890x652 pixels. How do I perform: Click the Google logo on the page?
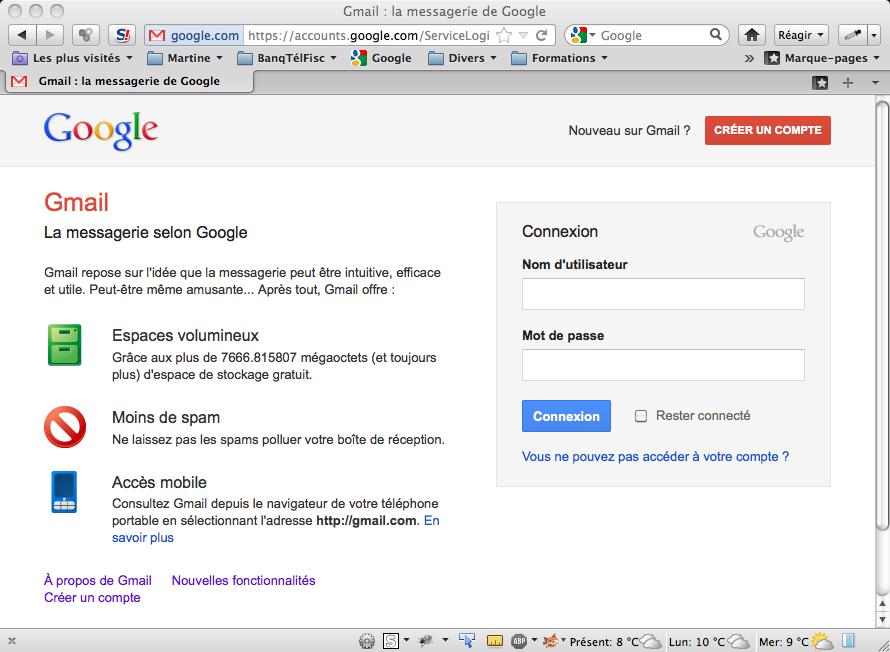tap(100, 131)
